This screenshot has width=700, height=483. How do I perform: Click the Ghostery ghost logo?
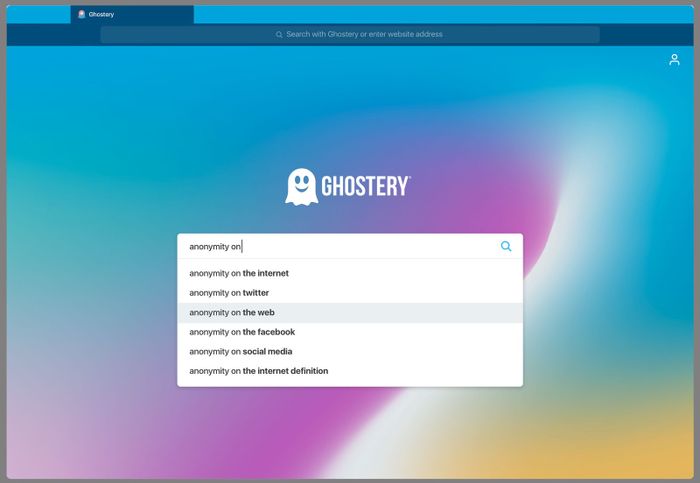pyautogui.click(x=302, y=187)
